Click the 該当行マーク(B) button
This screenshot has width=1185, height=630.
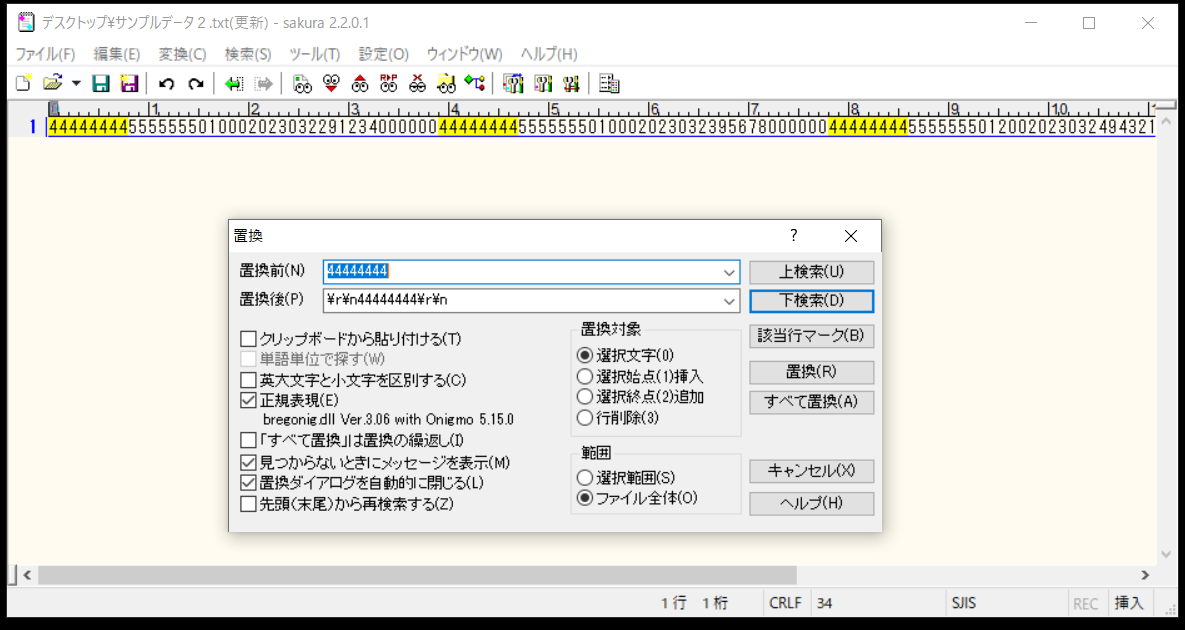point(812,336)
